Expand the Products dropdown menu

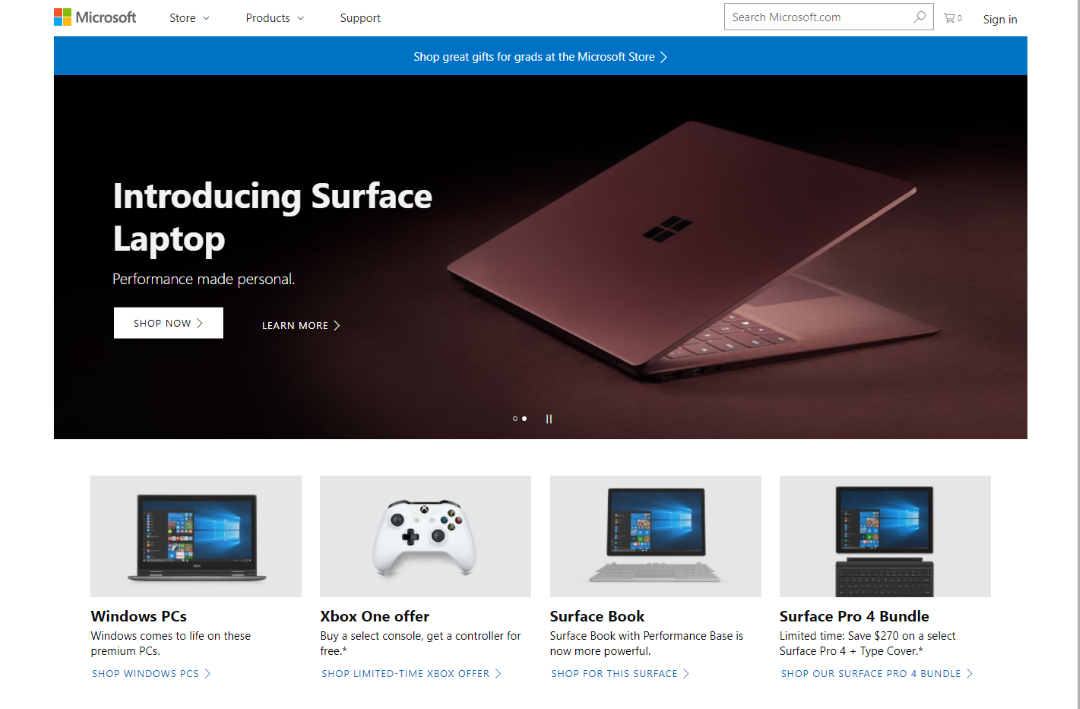click(x=275, y=18)
